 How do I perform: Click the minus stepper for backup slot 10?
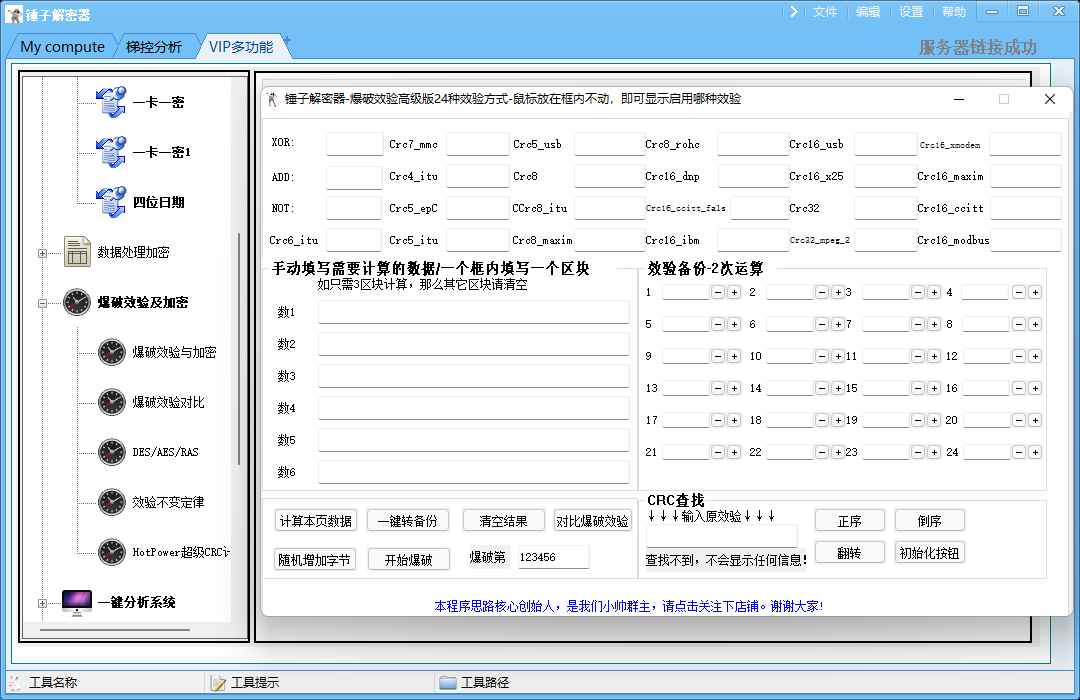click(x=822, y=356)
